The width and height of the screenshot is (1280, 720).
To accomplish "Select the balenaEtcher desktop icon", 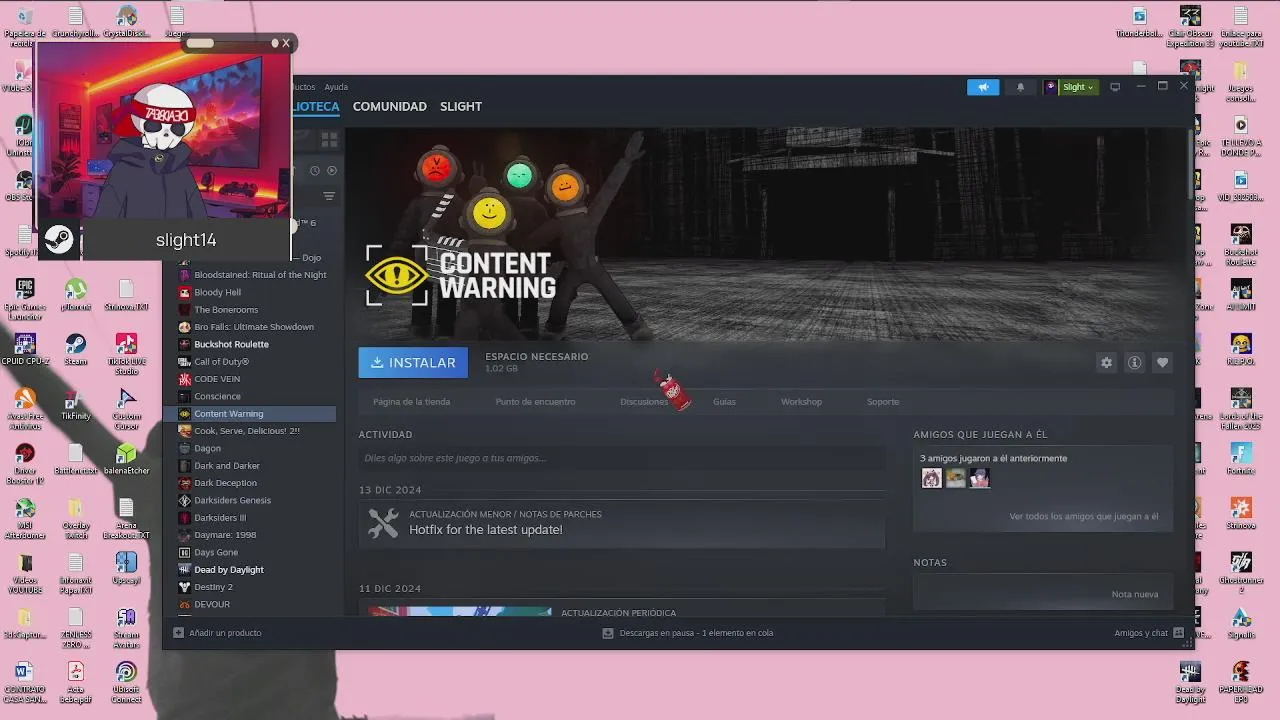I will coord(126,459).
